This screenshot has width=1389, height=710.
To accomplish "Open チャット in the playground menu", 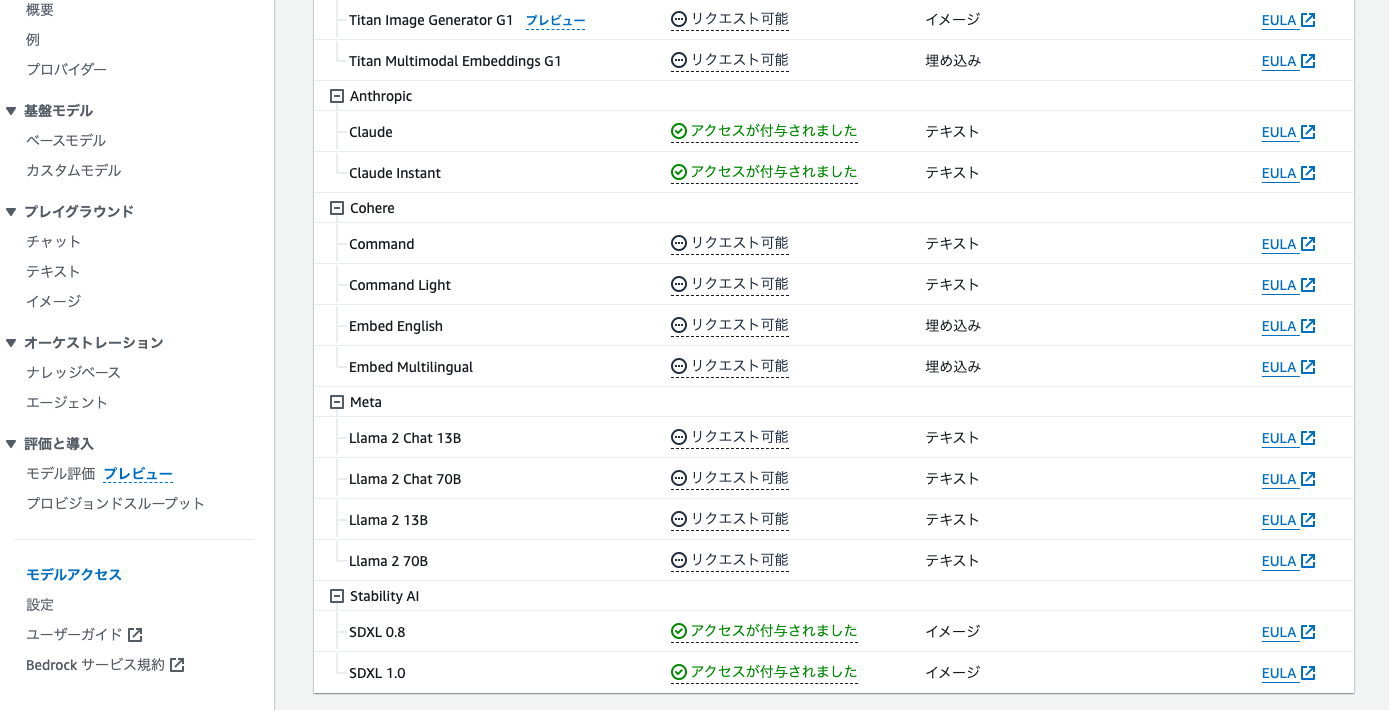I will 54,242.
